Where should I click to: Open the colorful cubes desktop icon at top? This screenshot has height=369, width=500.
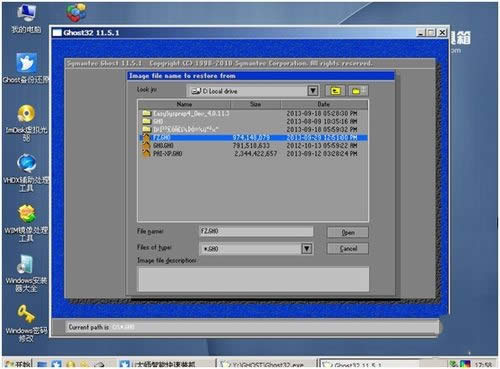[x=76, y=13]
